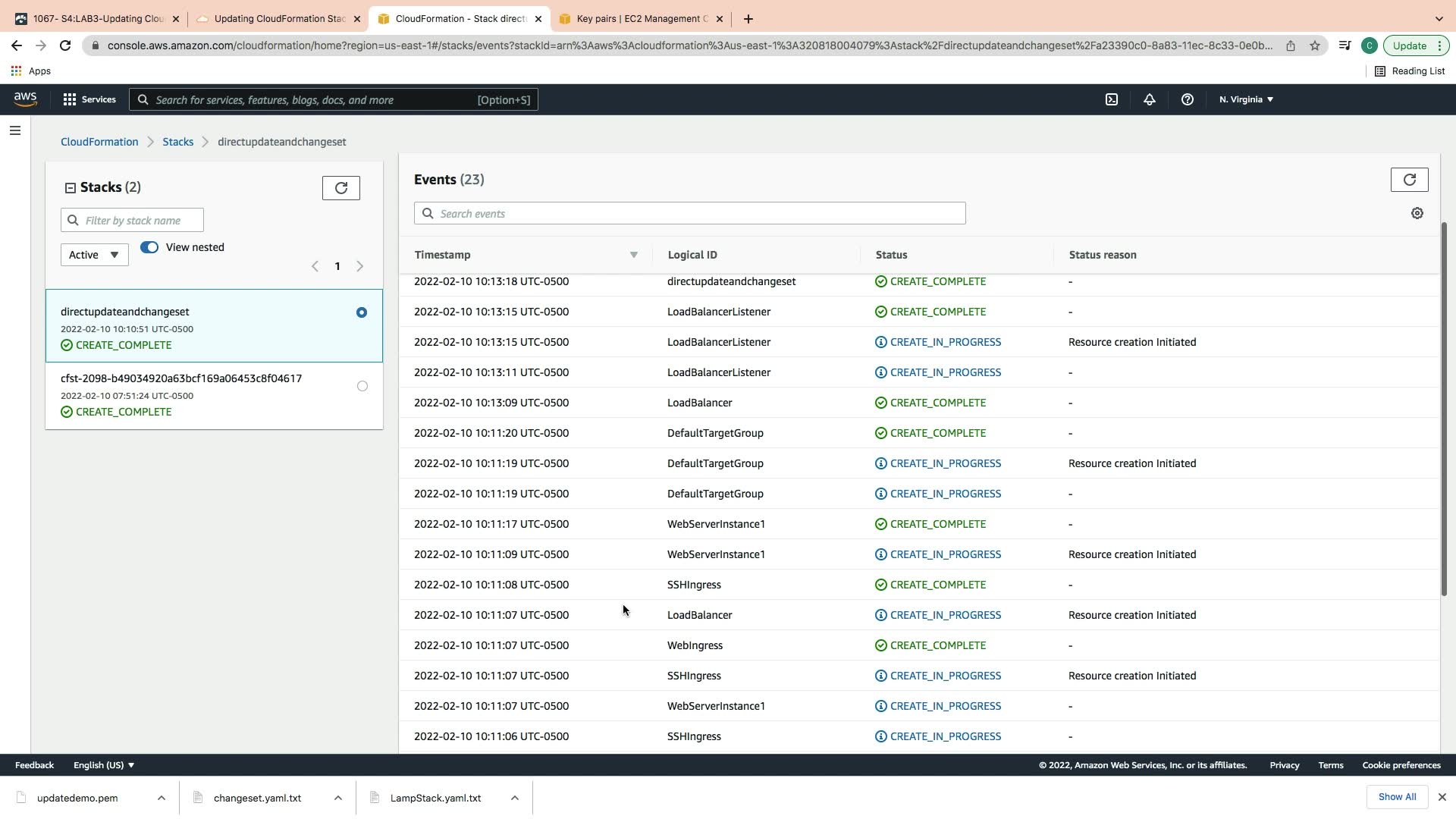Open notifications bell in AWS header

pos(1149,99)
